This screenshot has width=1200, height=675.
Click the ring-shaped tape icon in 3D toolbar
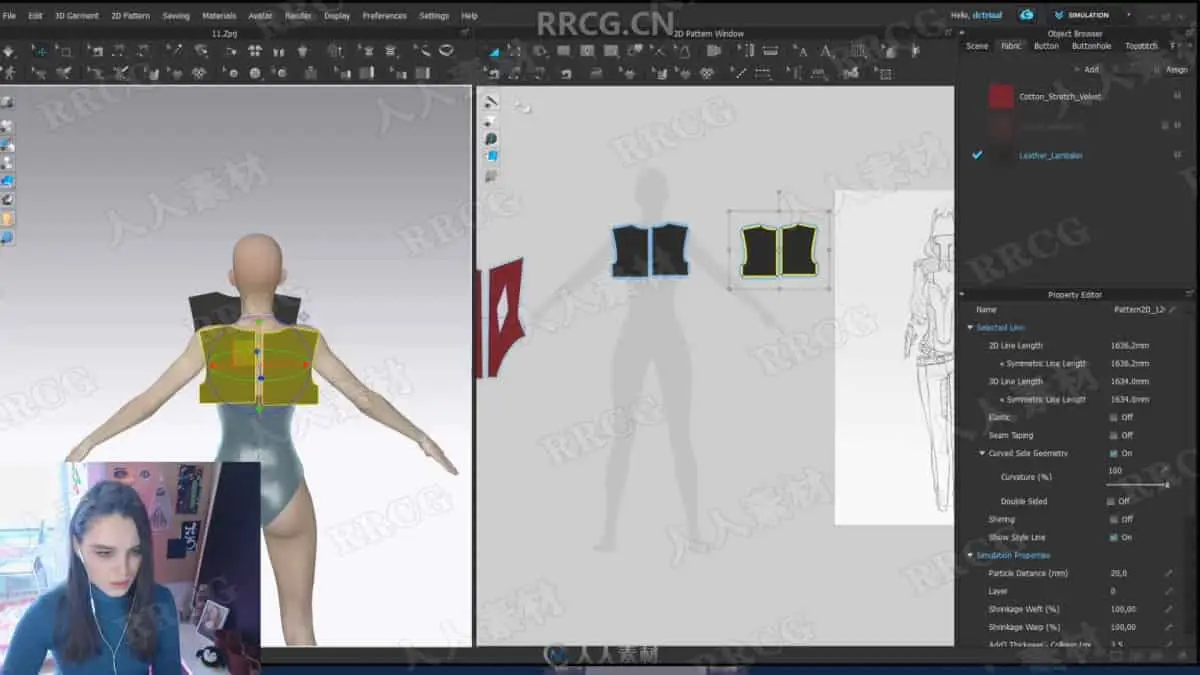[446, 51]
